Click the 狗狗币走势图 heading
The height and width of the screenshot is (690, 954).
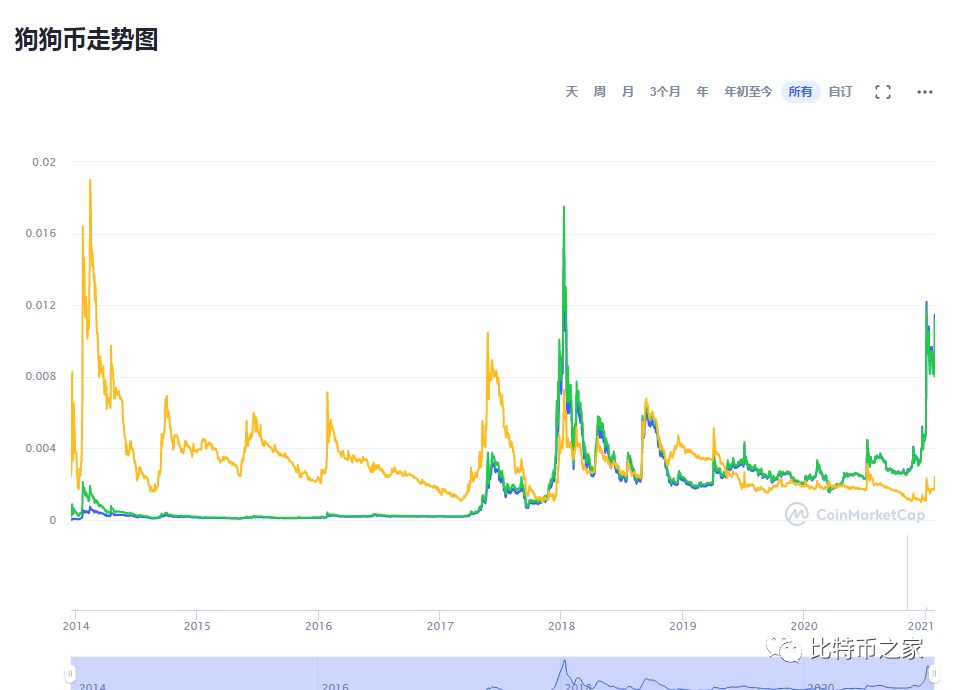pyautogui.click(x=86, y=40)
